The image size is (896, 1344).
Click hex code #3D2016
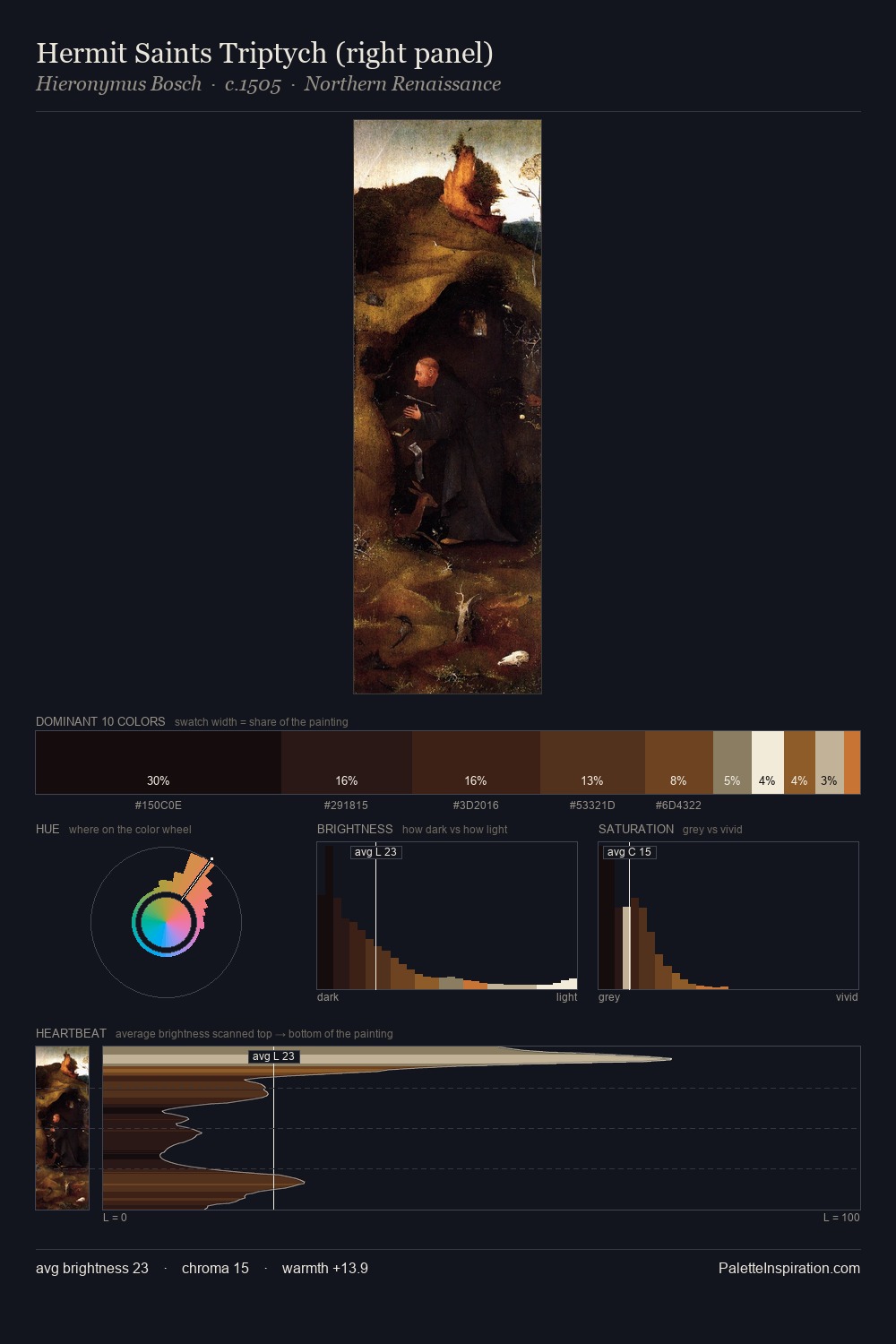[x=476, y=806]
